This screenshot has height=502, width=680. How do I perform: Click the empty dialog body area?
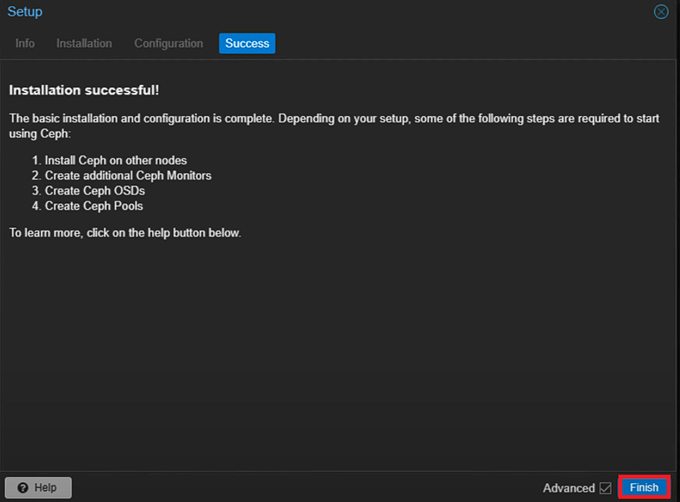(340, 350)
